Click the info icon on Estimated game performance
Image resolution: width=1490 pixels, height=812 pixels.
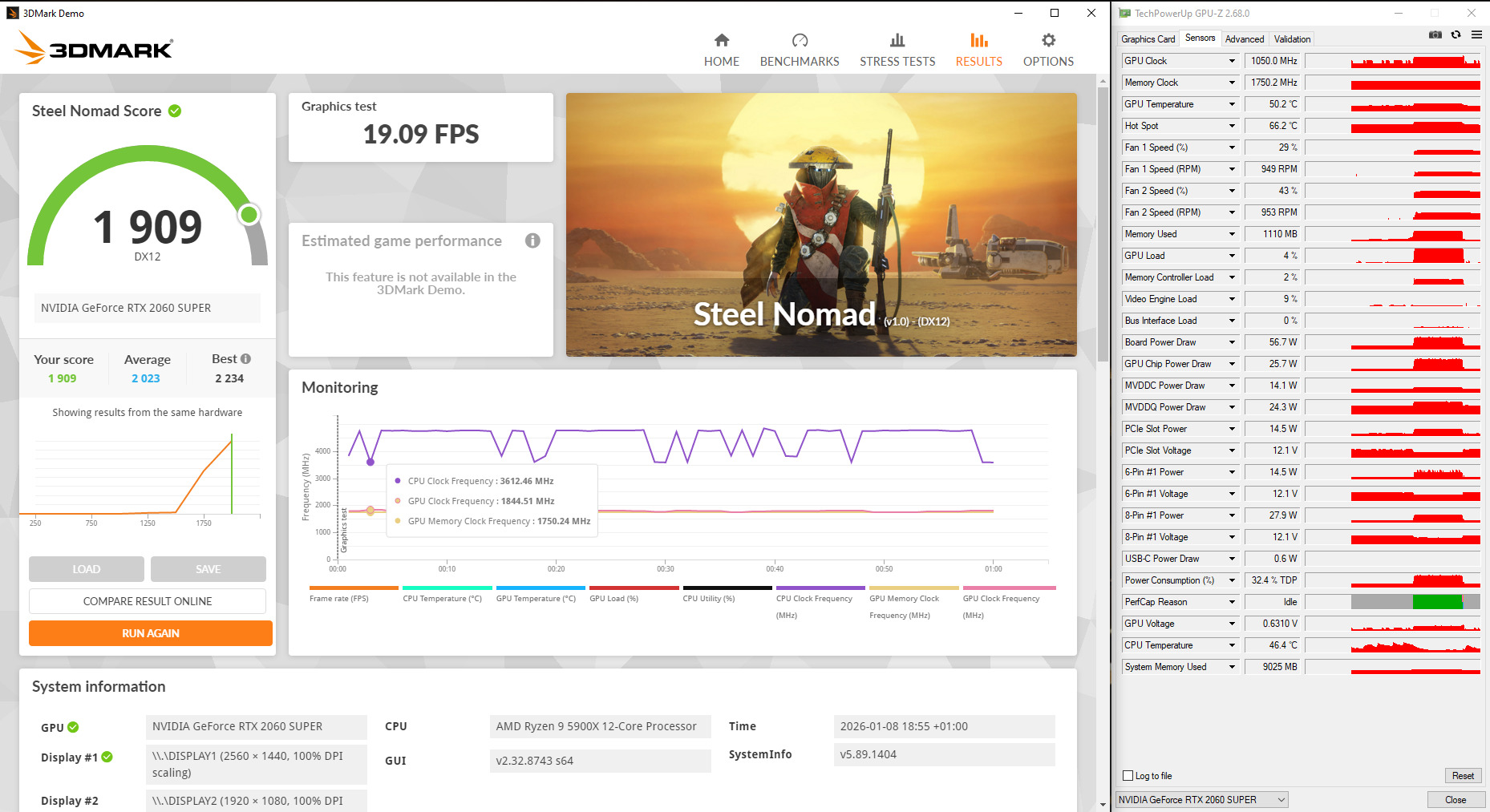tap(532, 240)
